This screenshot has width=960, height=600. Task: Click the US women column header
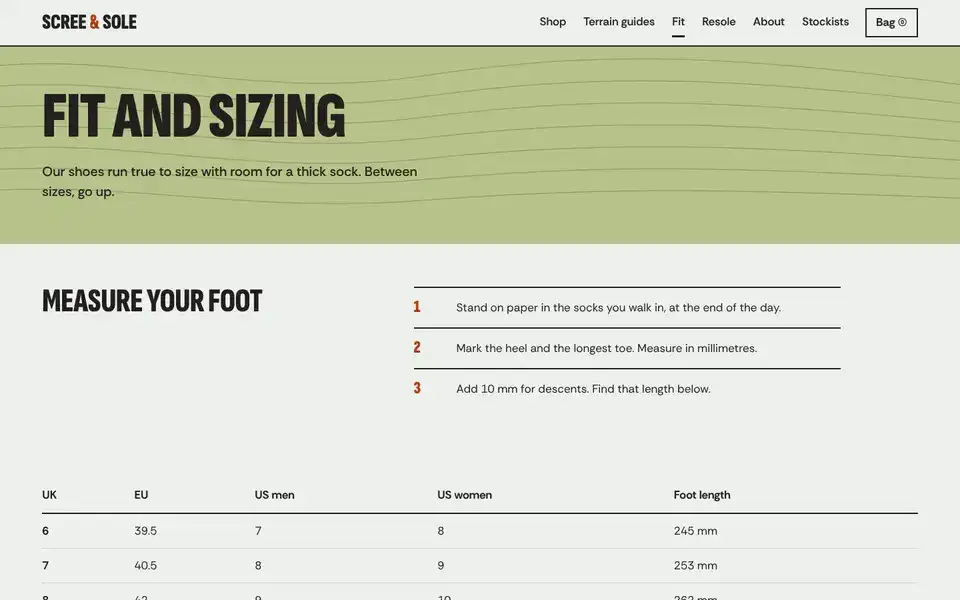(464, 495)
